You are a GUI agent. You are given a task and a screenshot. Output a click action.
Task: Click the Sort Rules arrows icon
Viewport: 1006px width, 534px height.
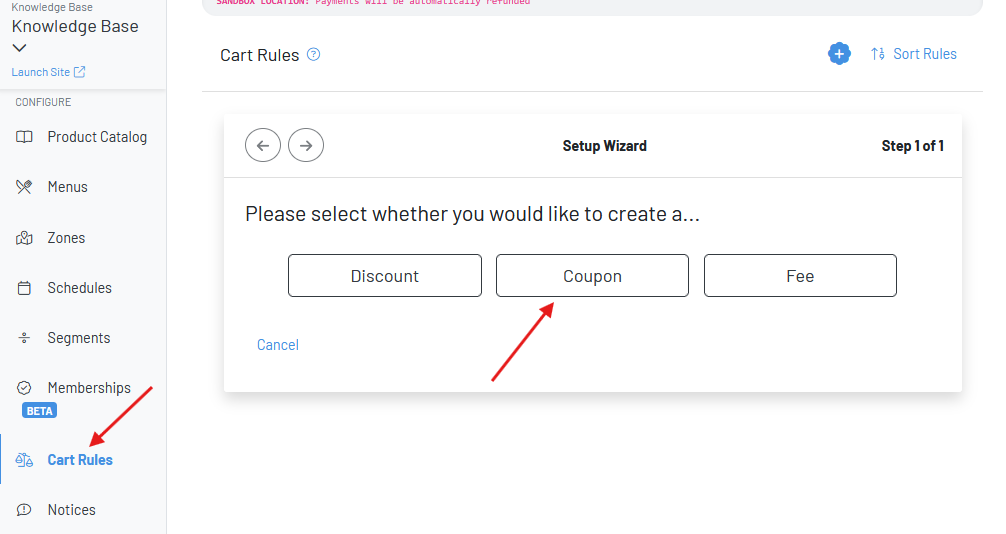[878, 54]
